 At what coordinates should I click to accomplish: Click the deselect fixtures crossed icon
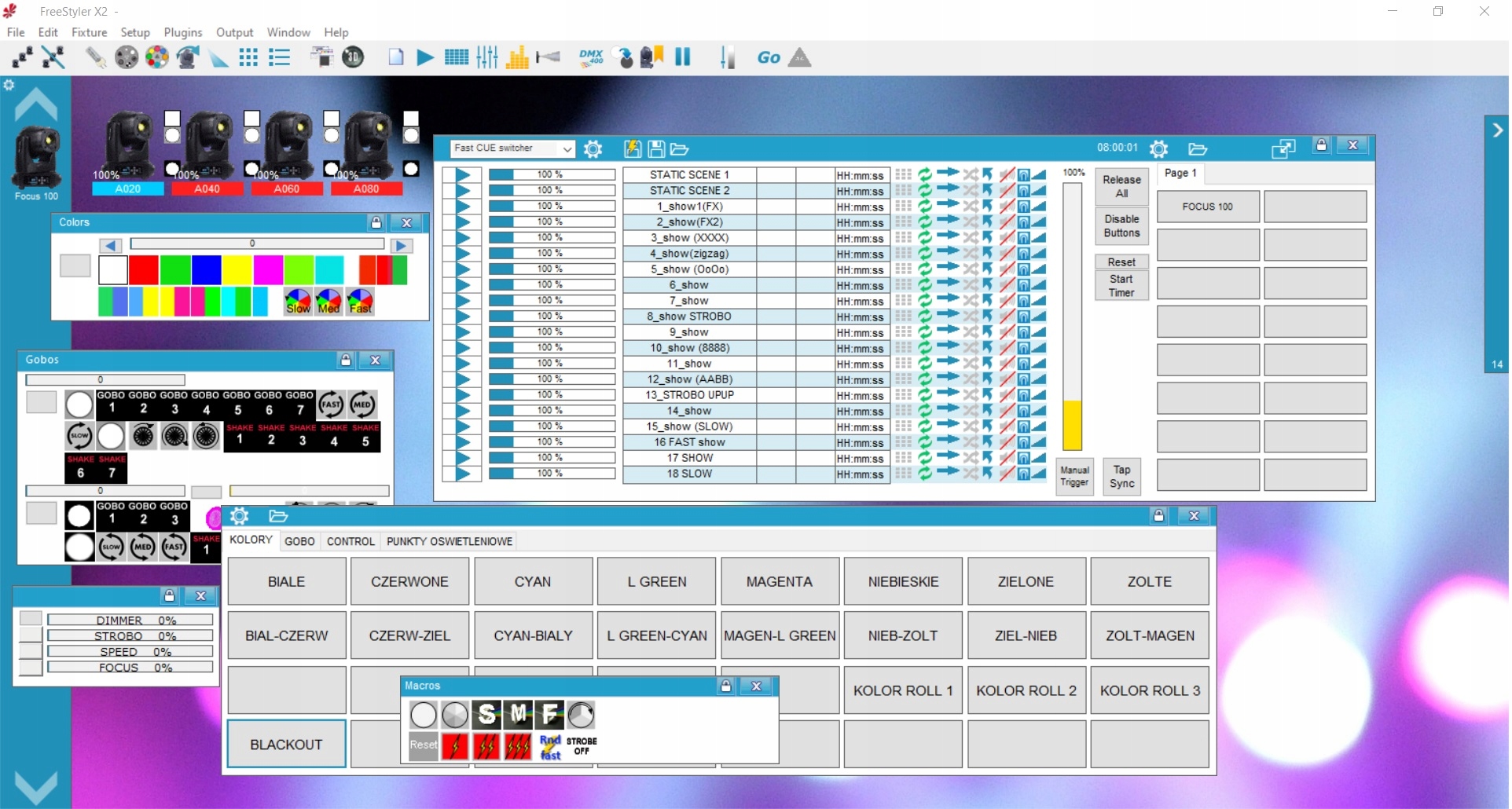(53, 57)
